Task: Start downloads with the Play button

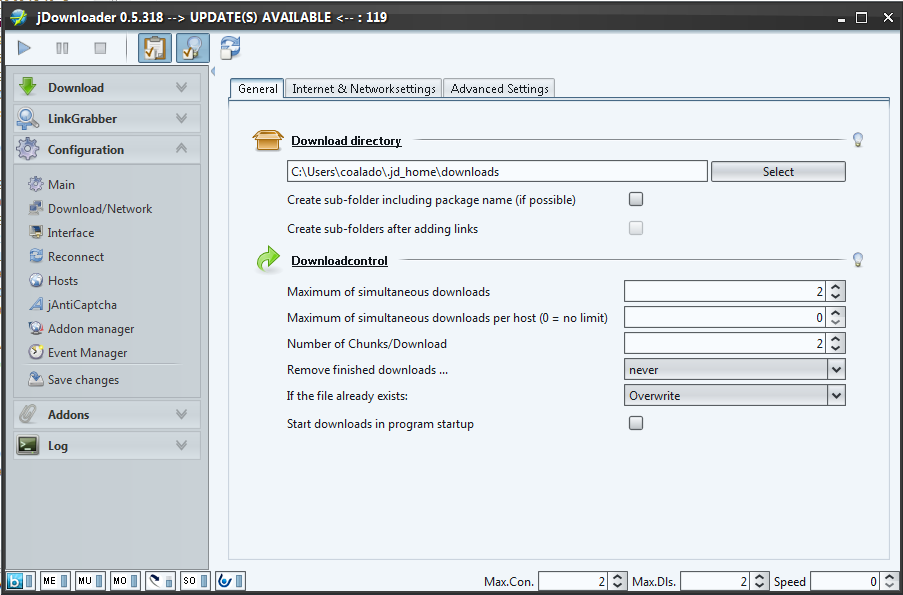Action: [23, 47]
